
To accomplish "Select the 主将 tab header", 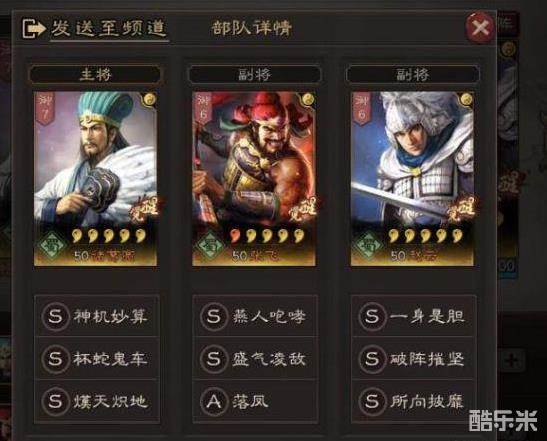I will (x=95, y=74).
